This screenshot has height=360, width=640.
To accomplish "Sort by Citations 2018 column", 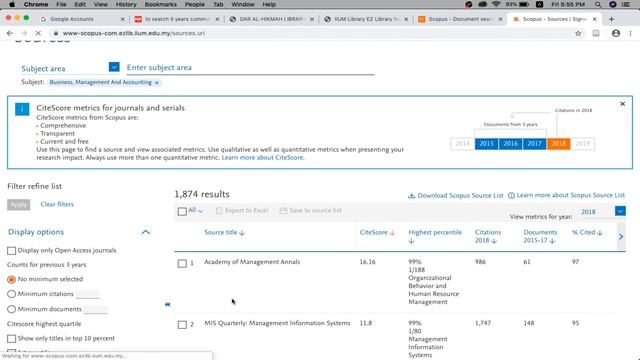I will pyautogui.click(x=488, y=236).
